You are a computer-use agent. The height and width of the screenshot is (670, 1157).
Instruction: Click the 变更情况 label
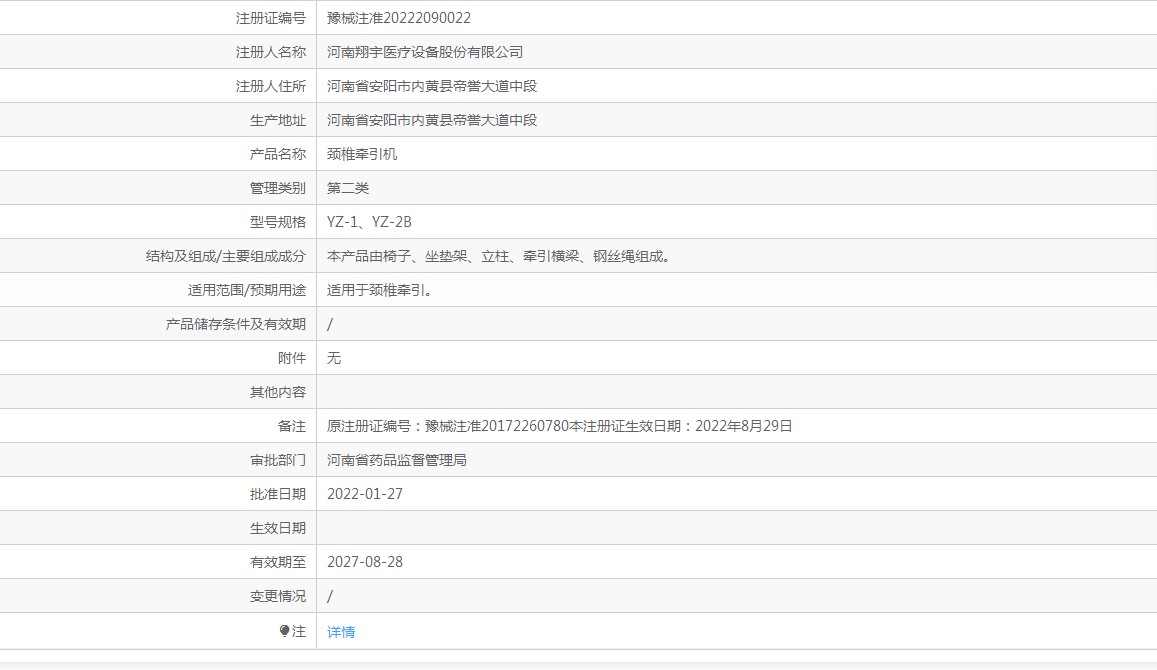coord(277,595)
